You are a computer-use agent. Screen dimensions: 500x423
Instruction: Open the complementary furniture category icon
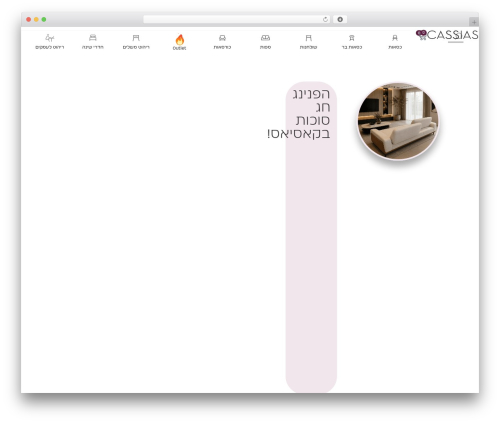[x=136, y=38]
